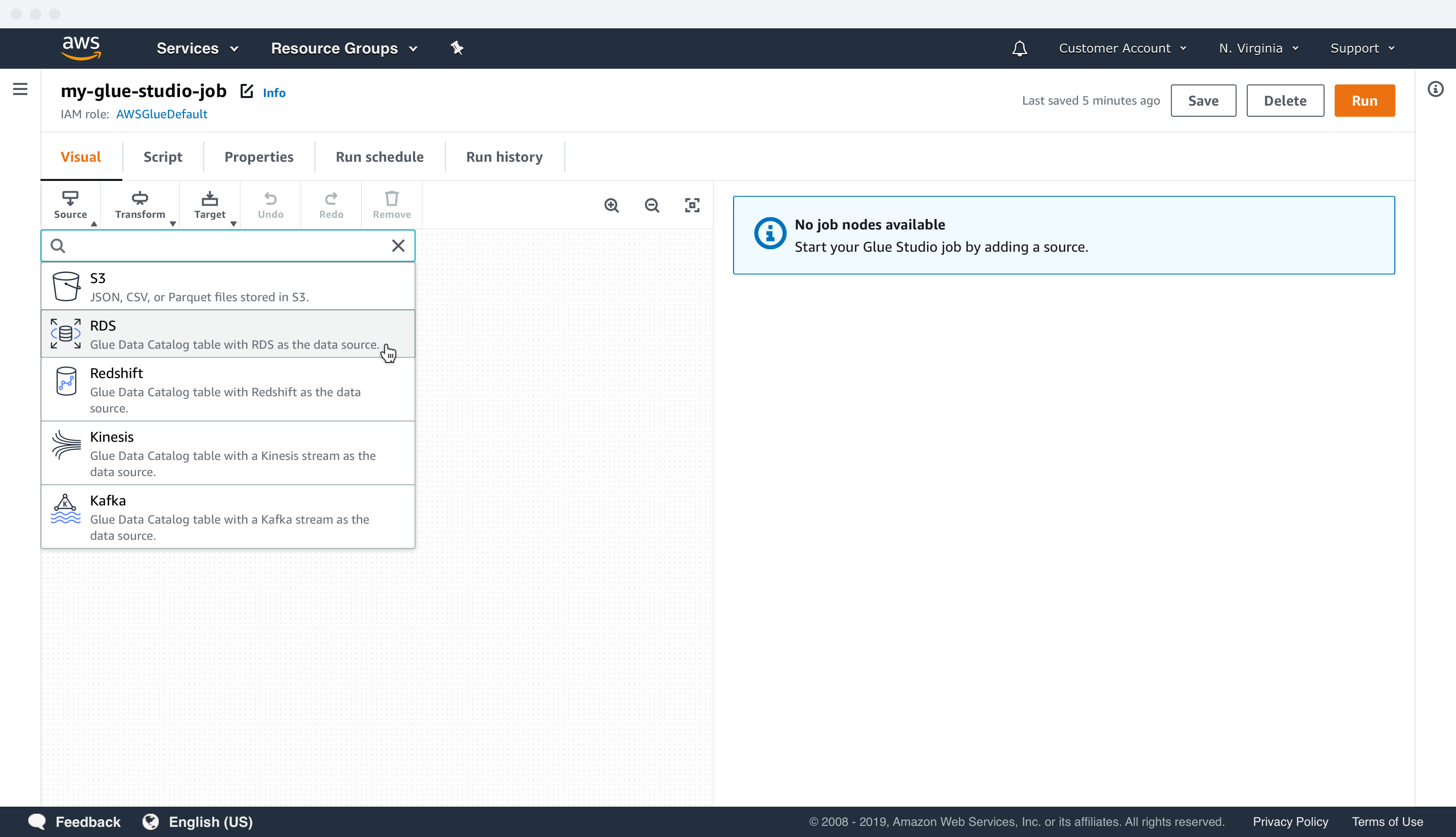Image resolution: width=1456 pixels, height=837 pixels.
Task: Expand the Resource Groups menu
Action: [x=344, y=49]
